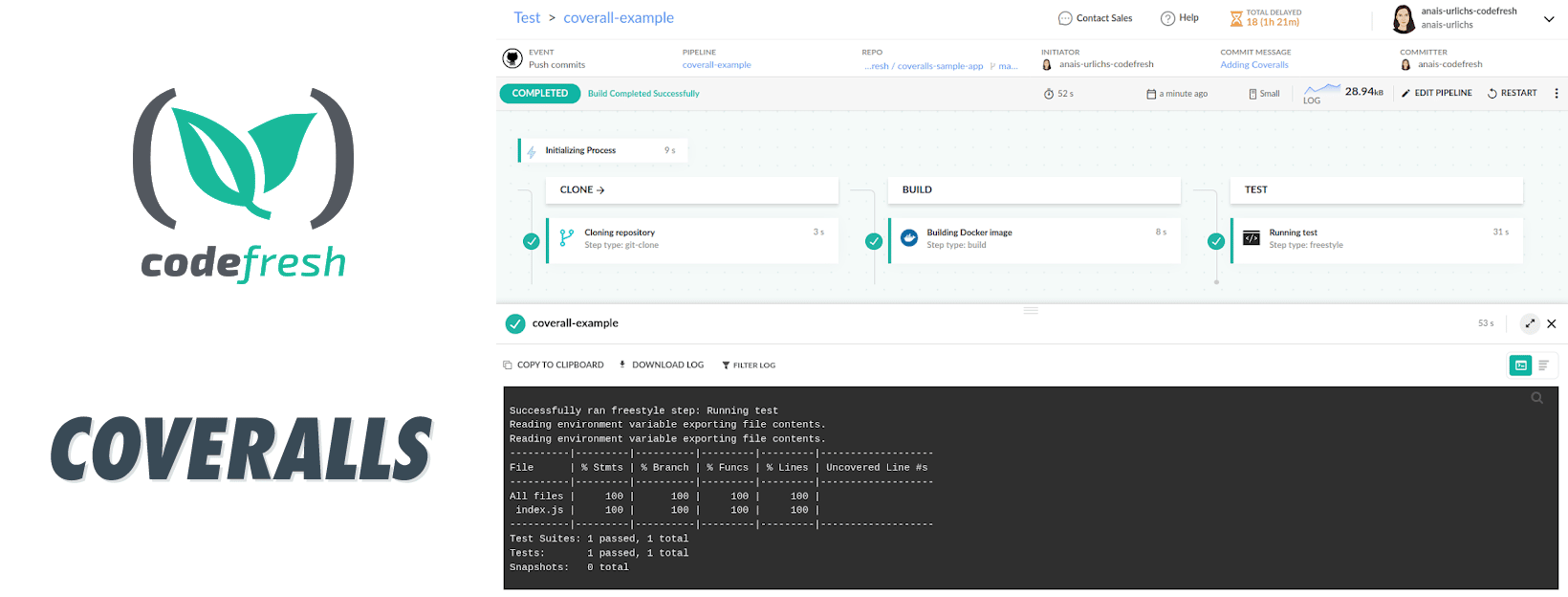Viewport: 1568px width, 597px height.
Task: Click the TEST stage header
Action: click(x=1377, y=189)
